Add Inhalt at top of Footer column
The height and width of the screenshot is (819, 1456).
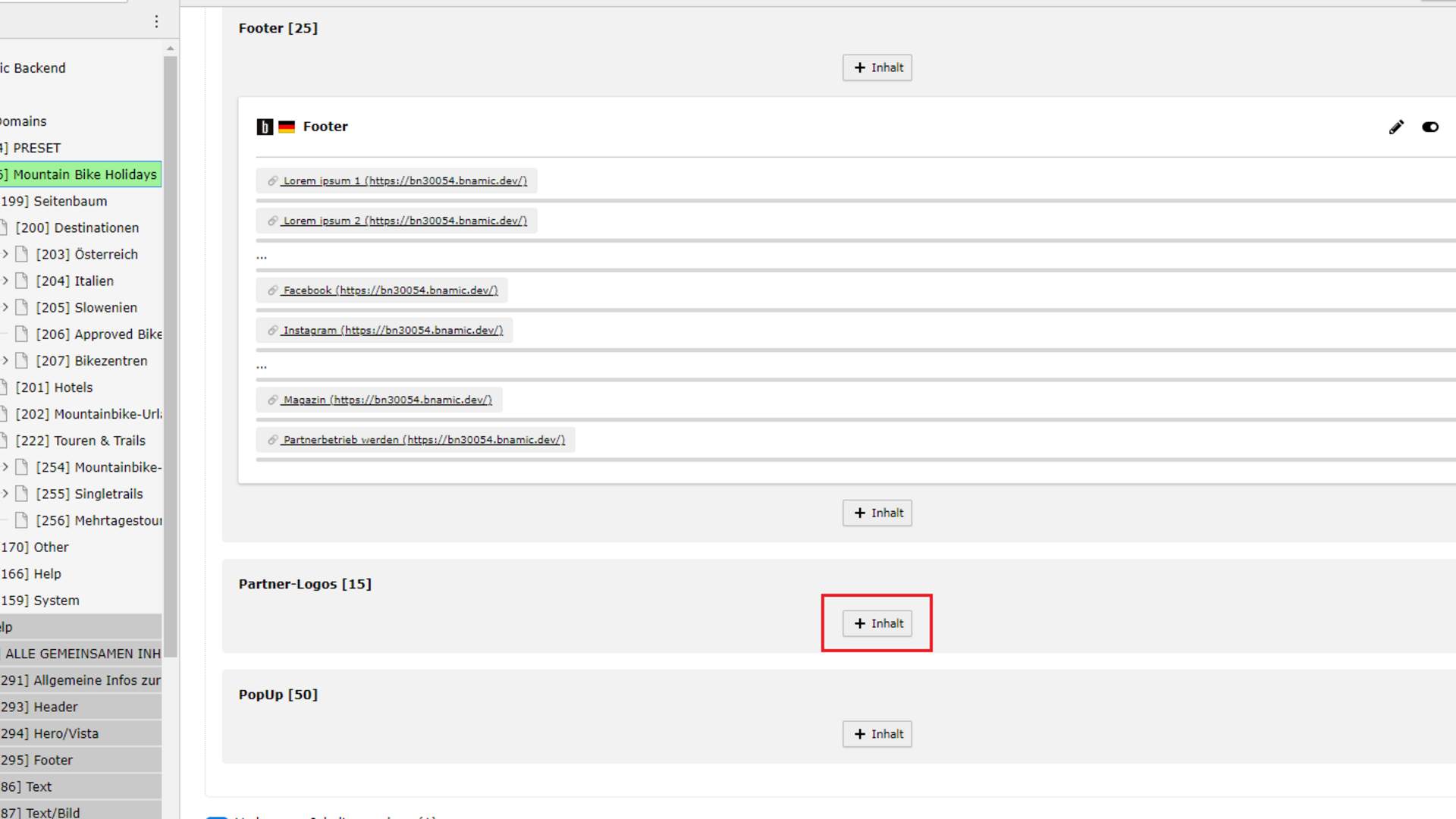click(877, 67)
